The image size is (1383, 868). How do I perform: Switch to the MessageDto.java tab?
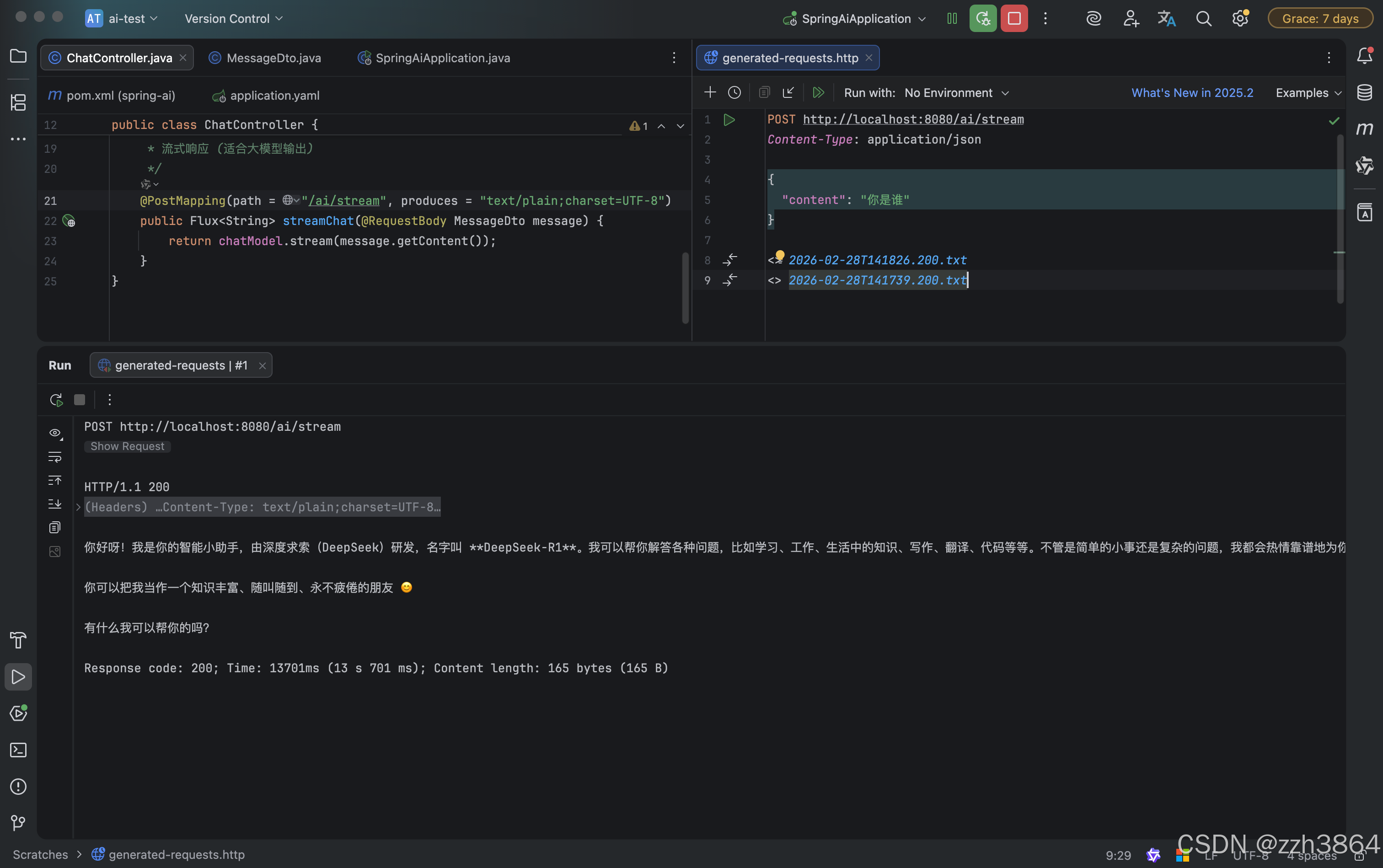click(273, 58)
